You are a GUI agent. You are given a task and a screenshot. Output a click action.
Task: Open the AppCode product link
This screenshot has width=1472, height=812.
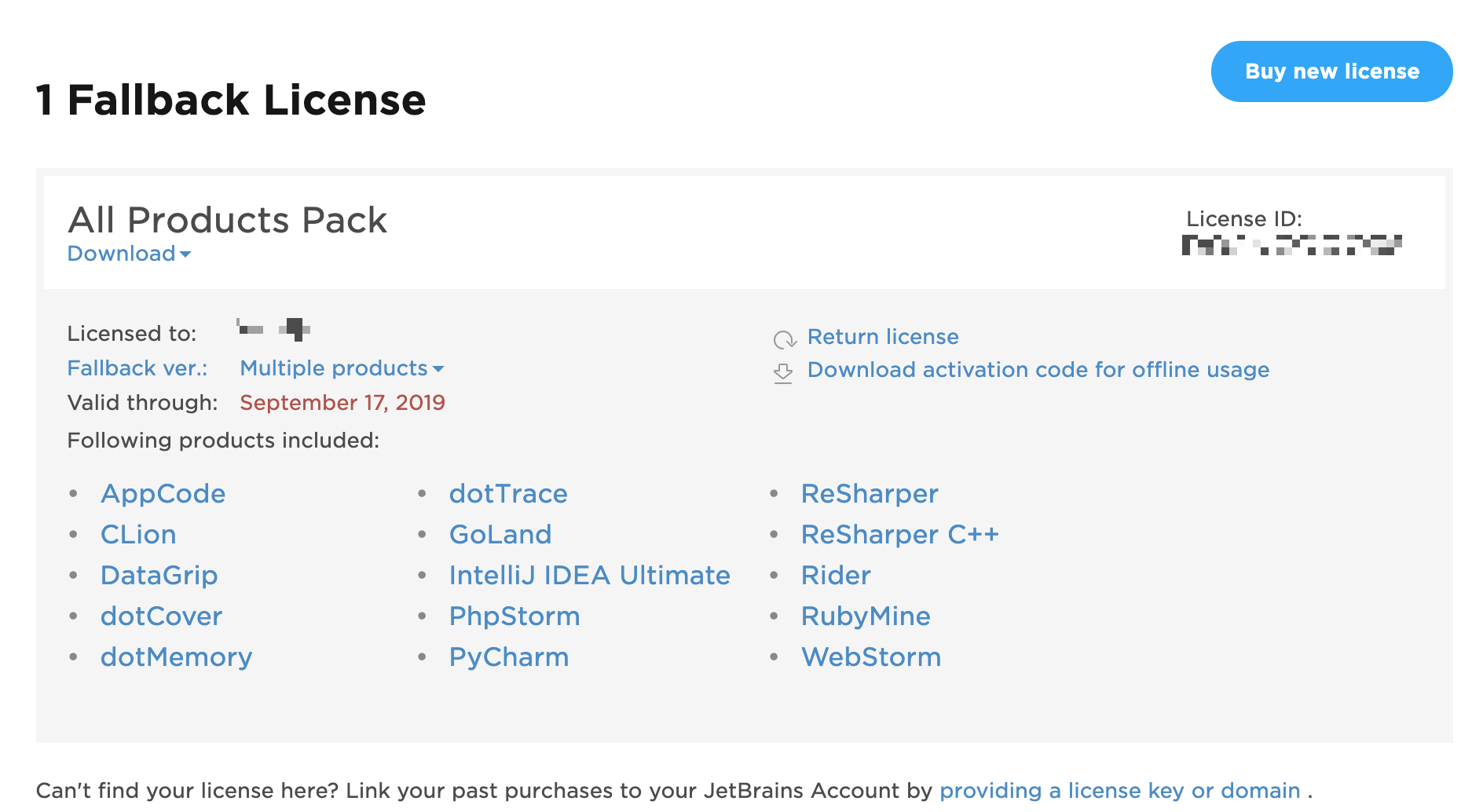click(x=163, y=494)
